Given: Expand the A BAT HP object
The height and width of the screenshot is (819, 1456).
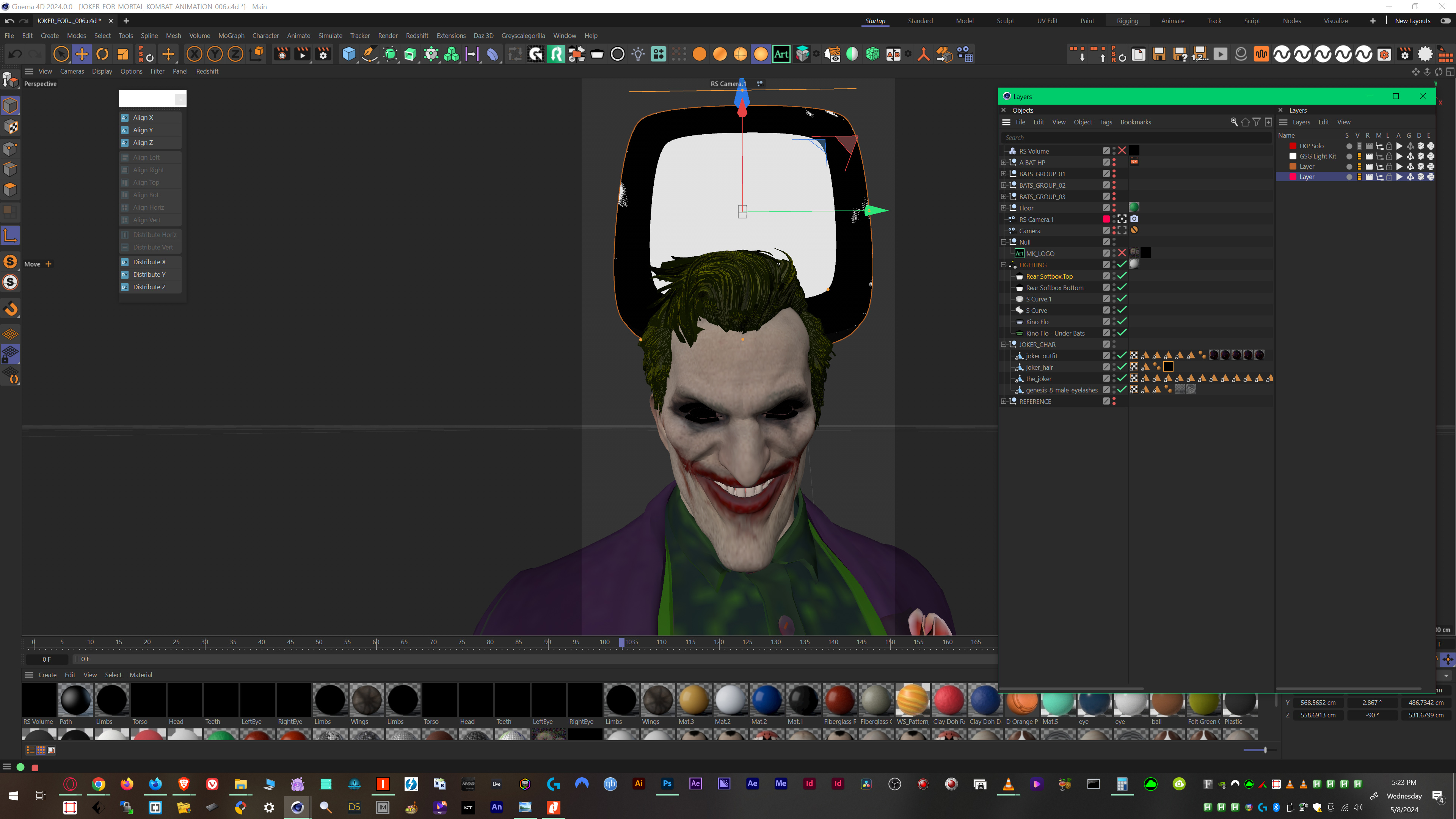Looking at the screenshot, I should pyautogui.click(x=1004, y=162).
